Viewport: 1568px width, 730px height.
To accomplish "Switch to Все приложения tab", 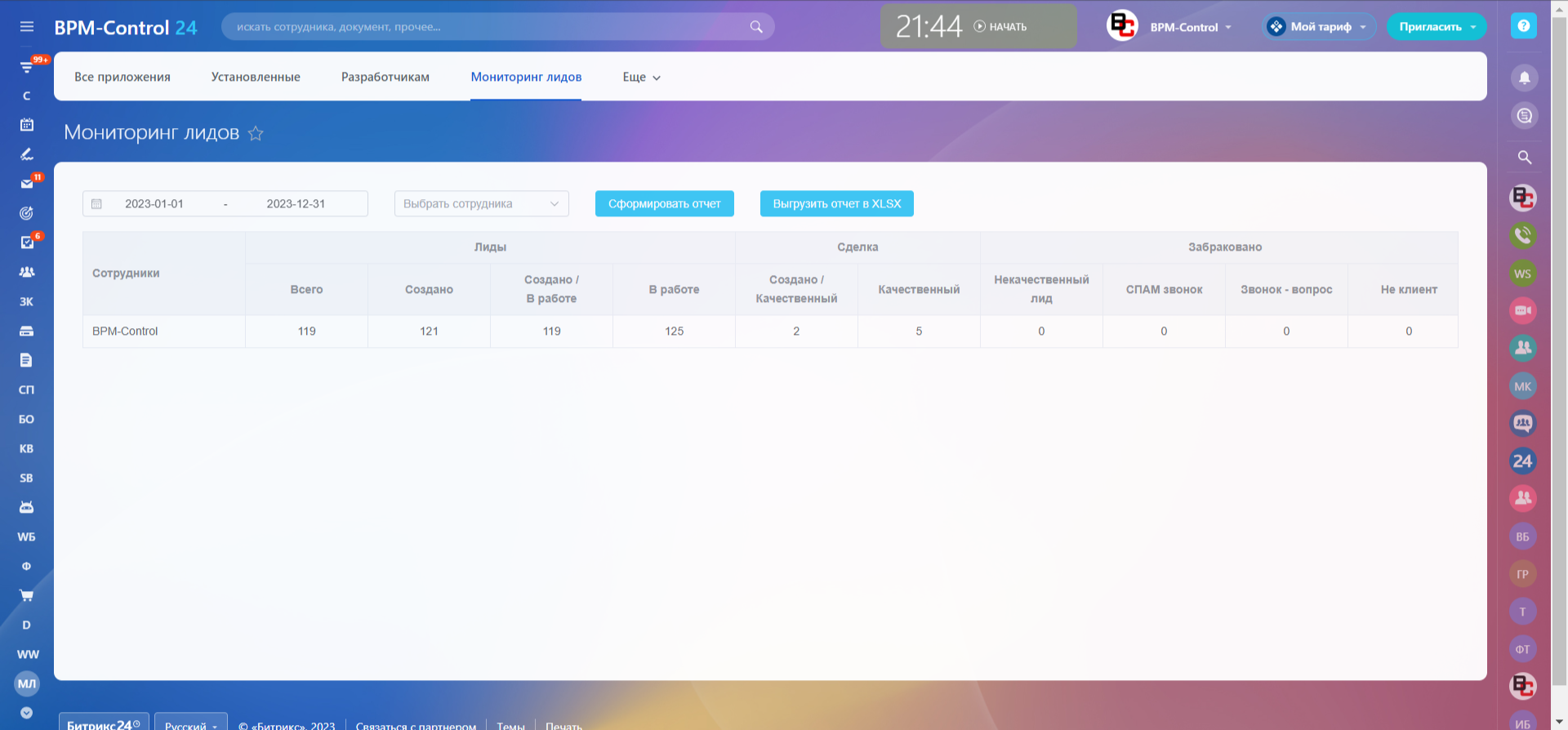I will click(x=122, y=77).
